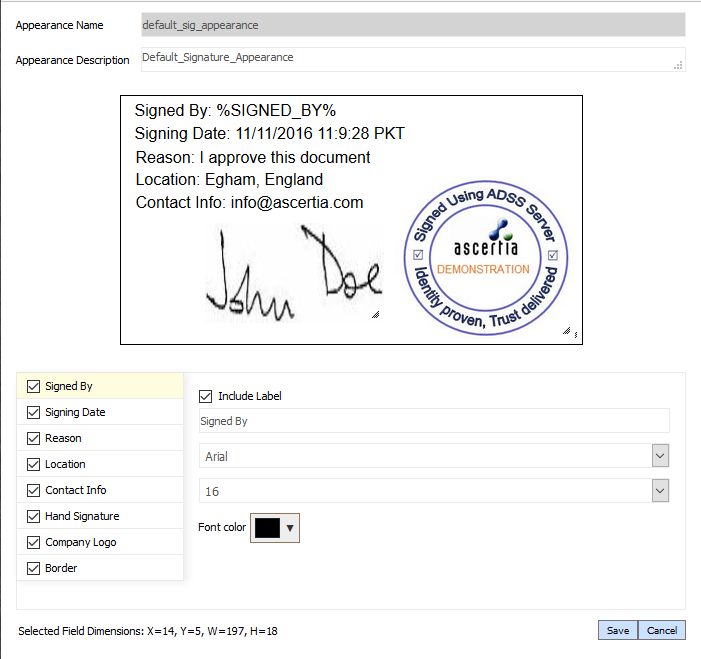Uncheck the Signed By checkbox
The image size is (701, 659).
coord(34,386)
